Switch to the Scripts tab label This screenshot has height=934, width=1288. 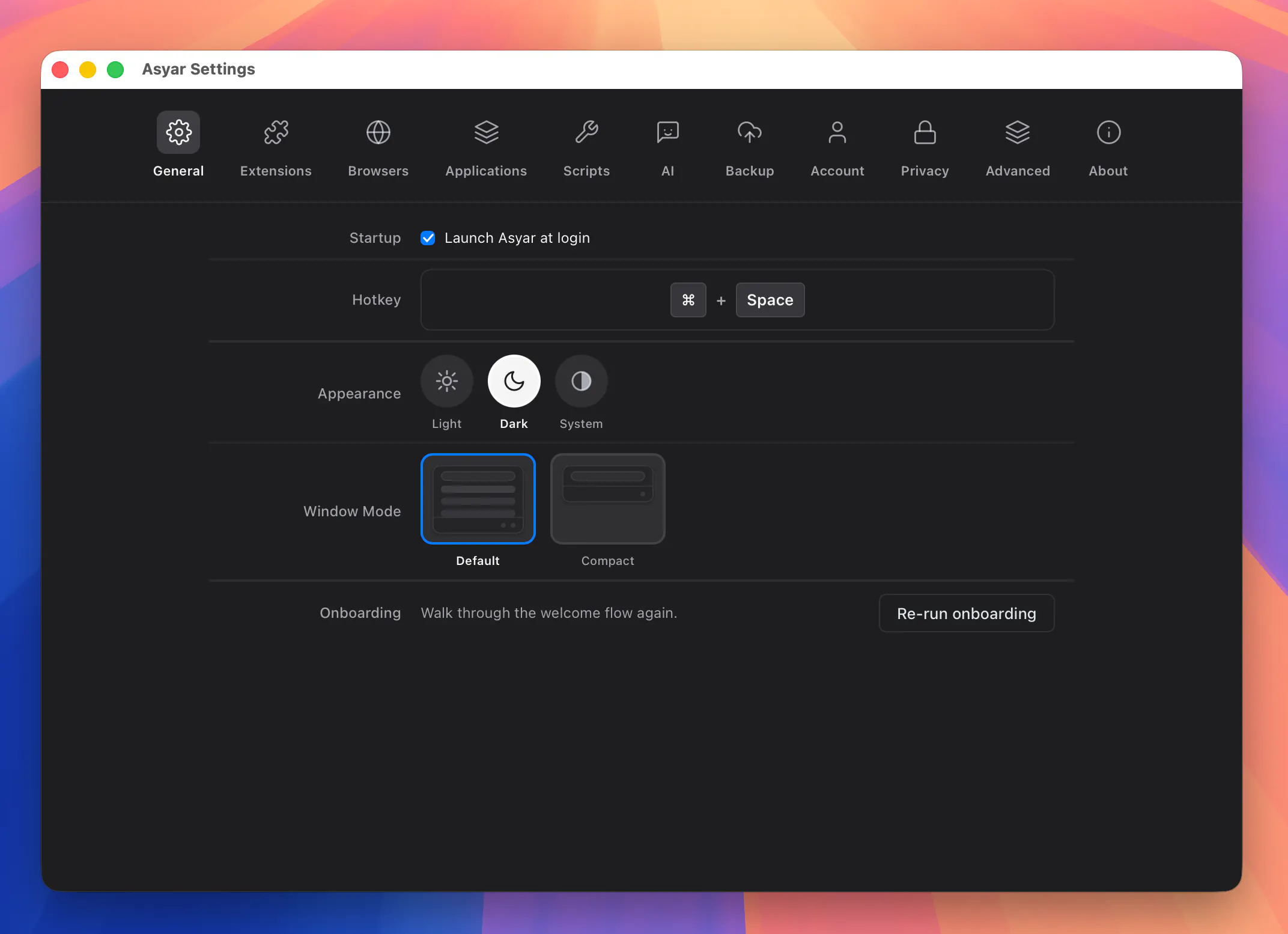click(586, 171)
